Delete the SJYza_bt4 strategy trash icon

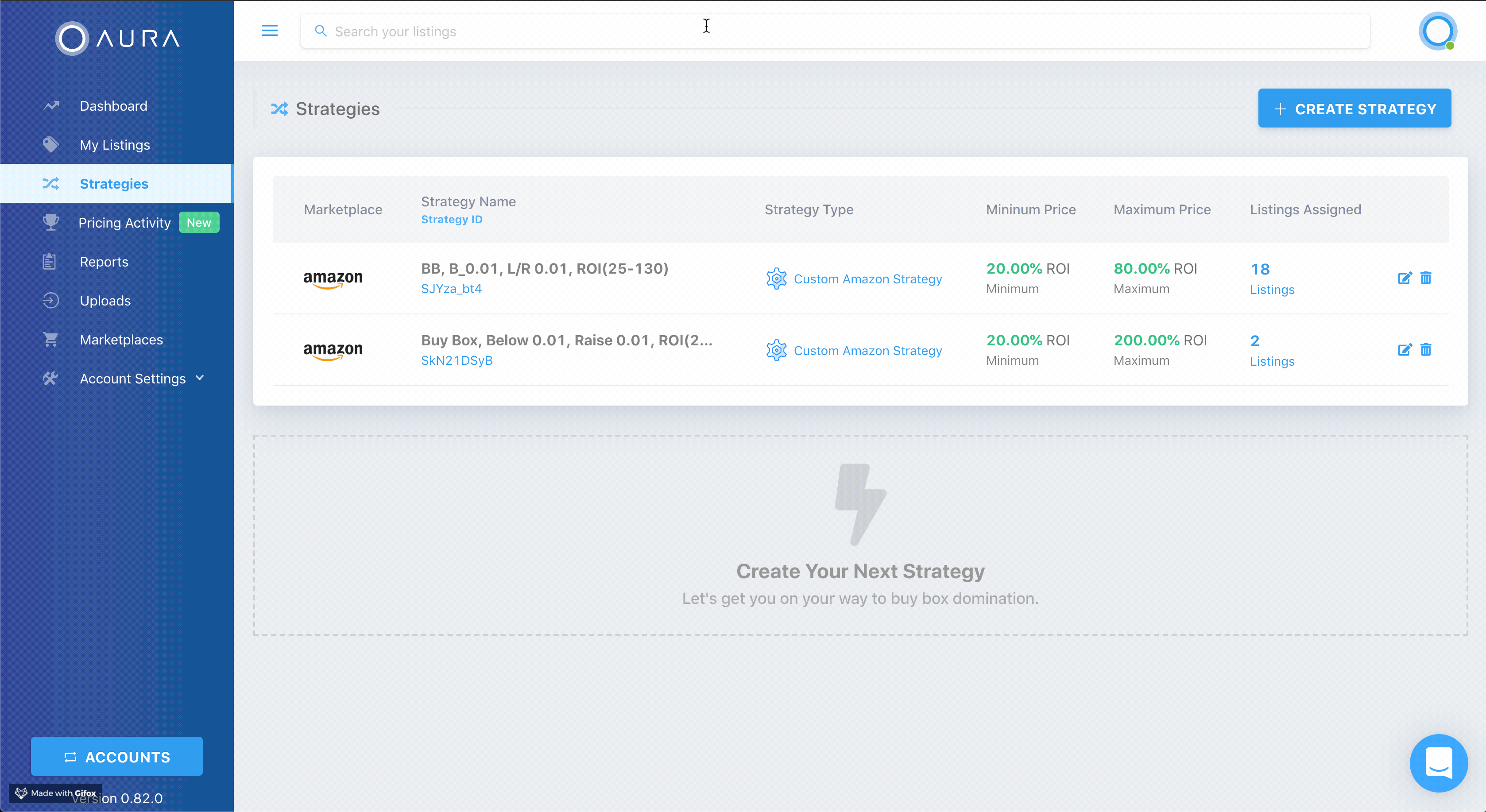[x=1425, y=278]
